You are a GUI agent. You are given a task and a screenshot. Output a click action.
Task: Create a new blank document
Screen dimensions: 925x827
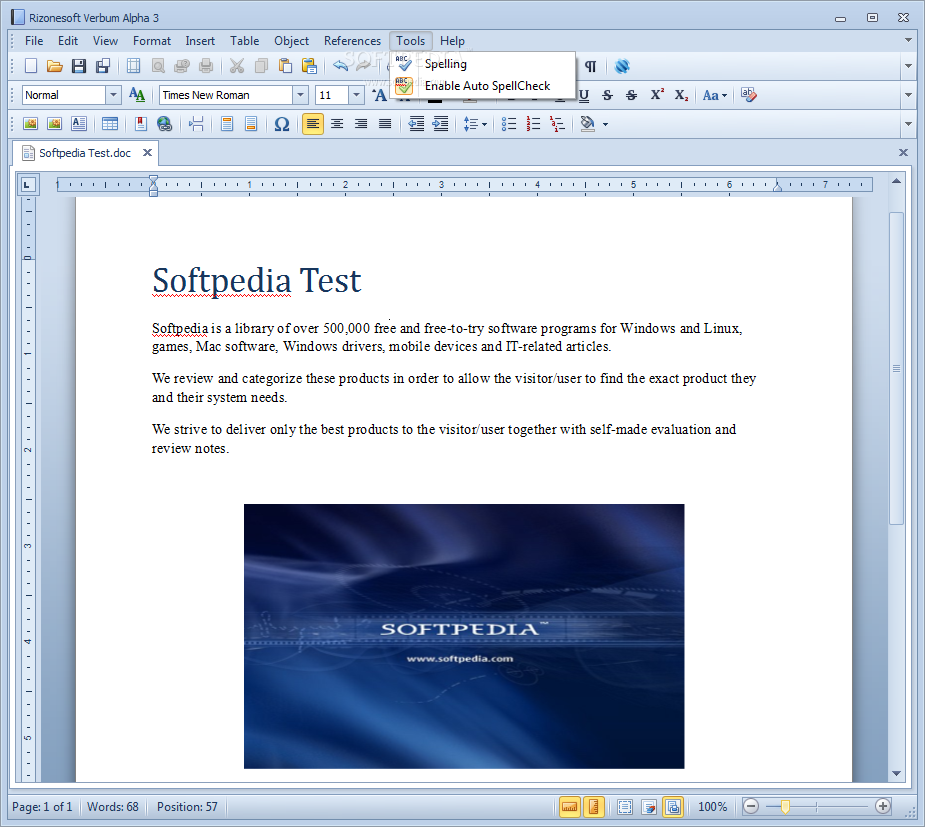[x=31, y=66]
